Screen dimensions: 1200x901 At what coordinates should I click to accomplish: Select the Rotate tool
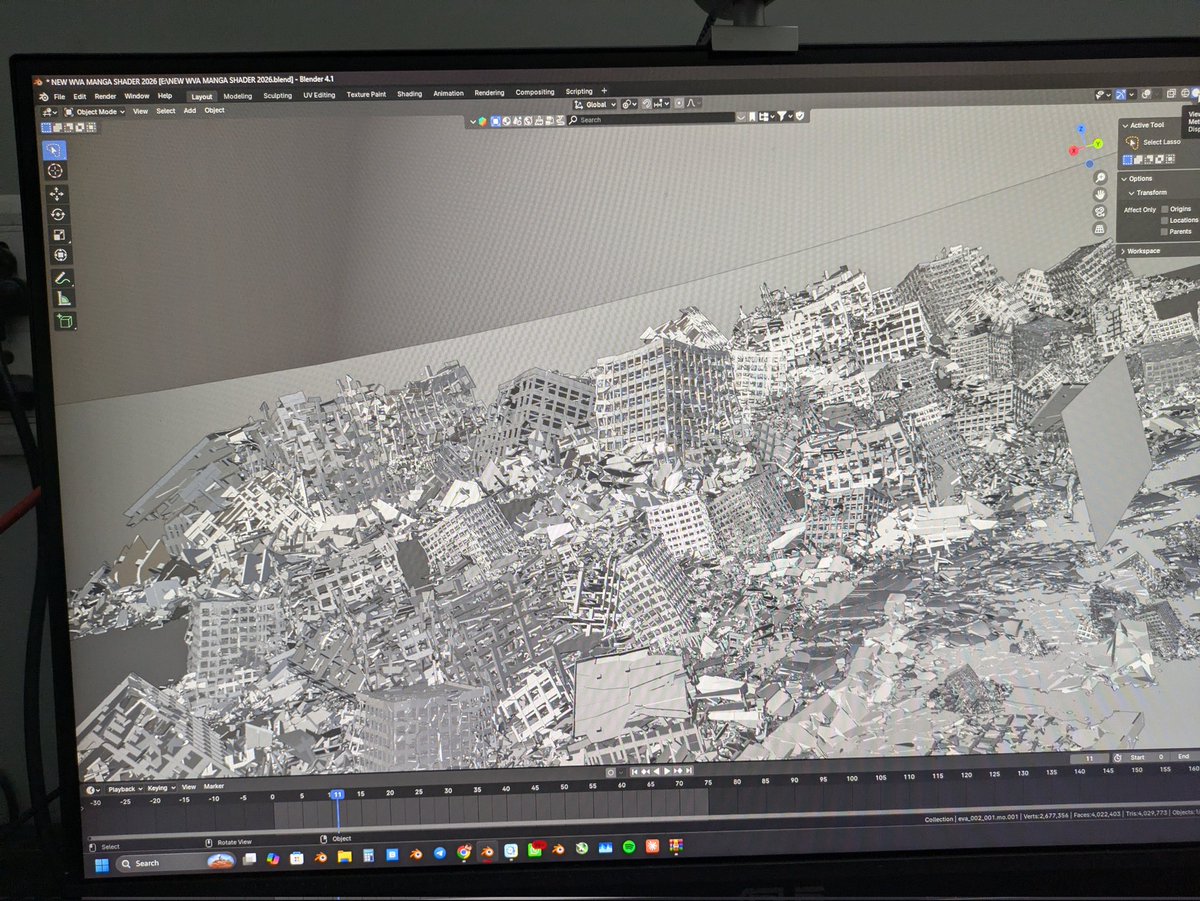[57, 214]
